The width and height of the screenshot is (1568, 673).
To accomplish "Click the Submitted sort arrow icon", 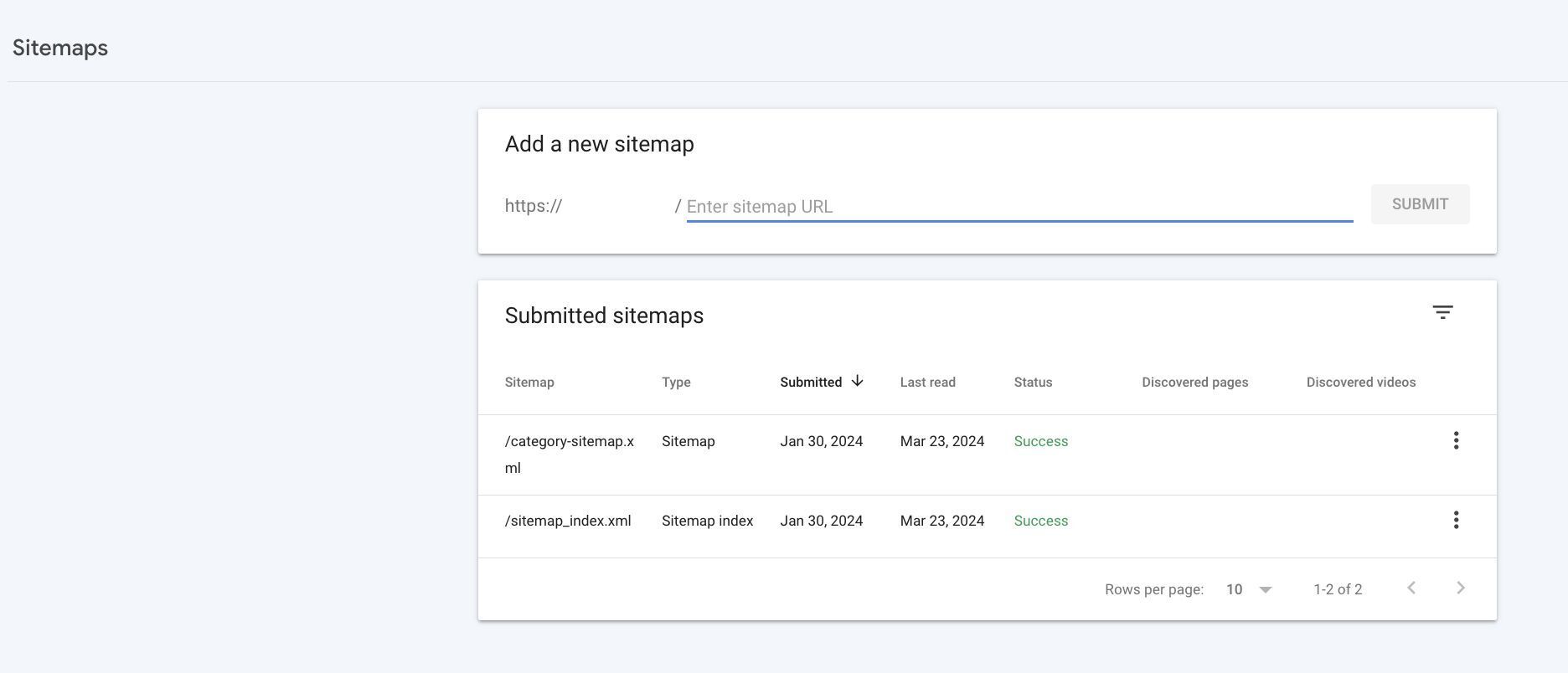I will (857, 381).
